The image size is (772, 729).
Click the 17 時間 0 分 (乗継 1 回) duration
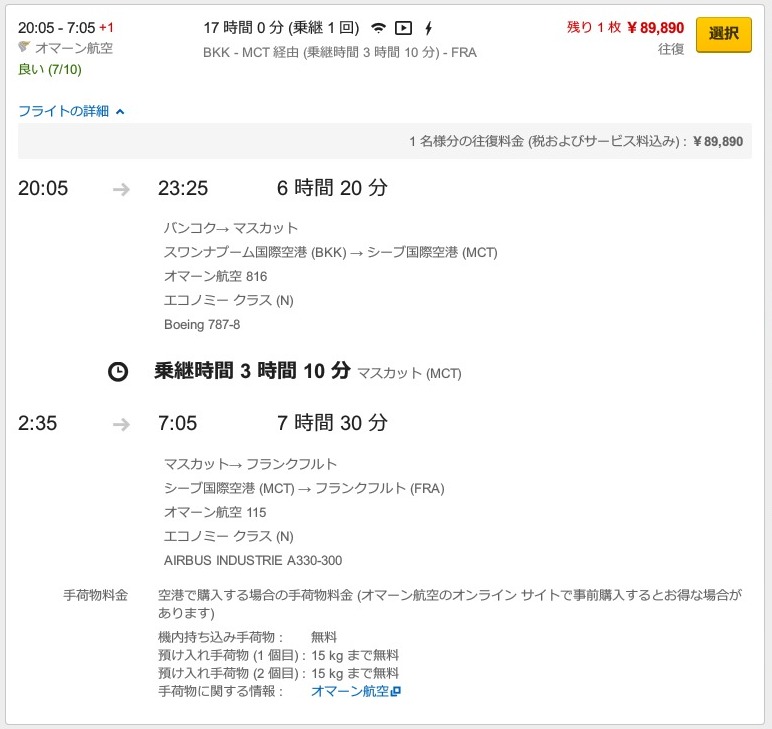pyautogui.click(x=281, y=28)
